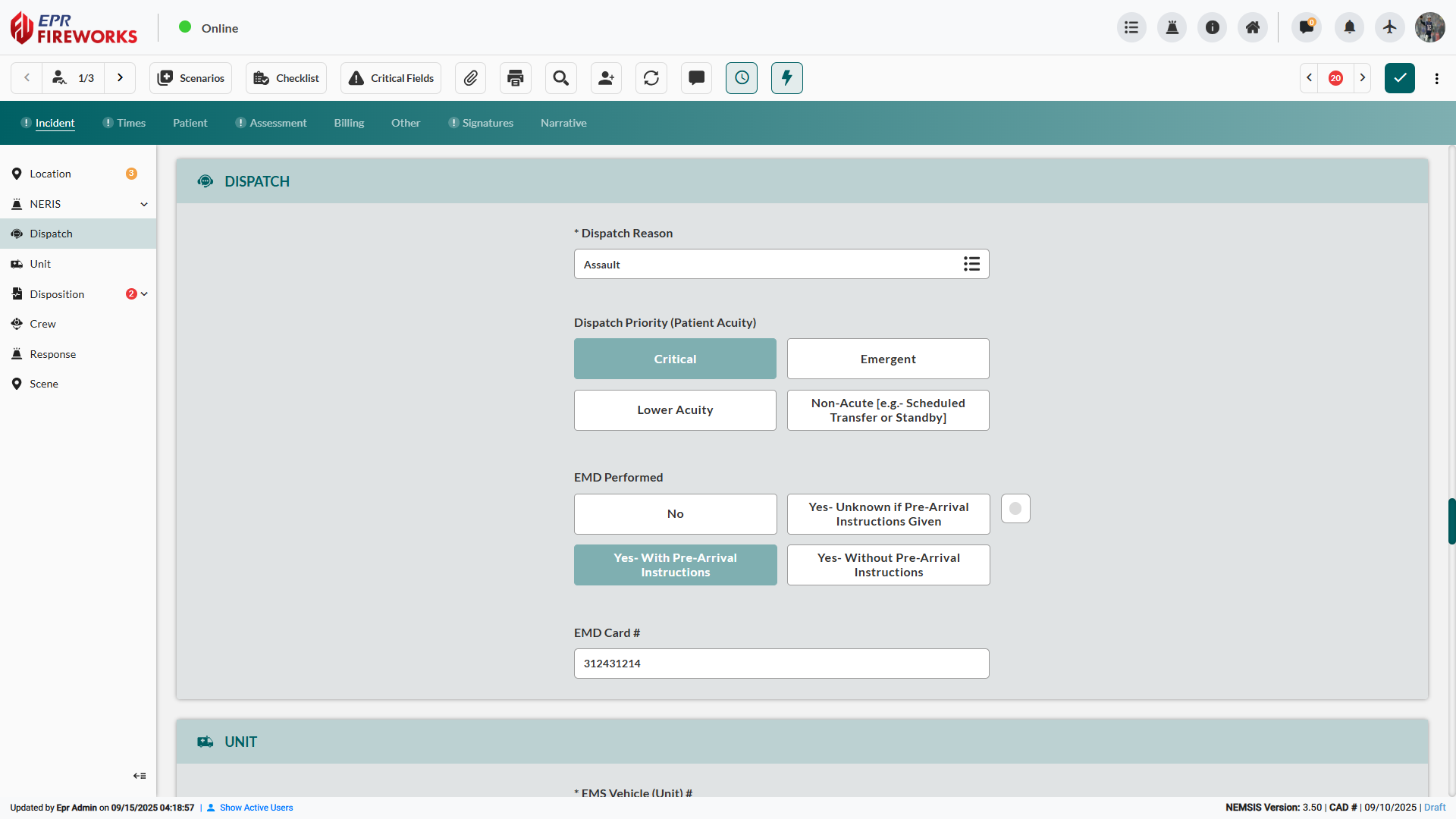Click the vertical page scrollbar thumb
The width and height of the screenshot is (1456, 819).
(1451, 521)
